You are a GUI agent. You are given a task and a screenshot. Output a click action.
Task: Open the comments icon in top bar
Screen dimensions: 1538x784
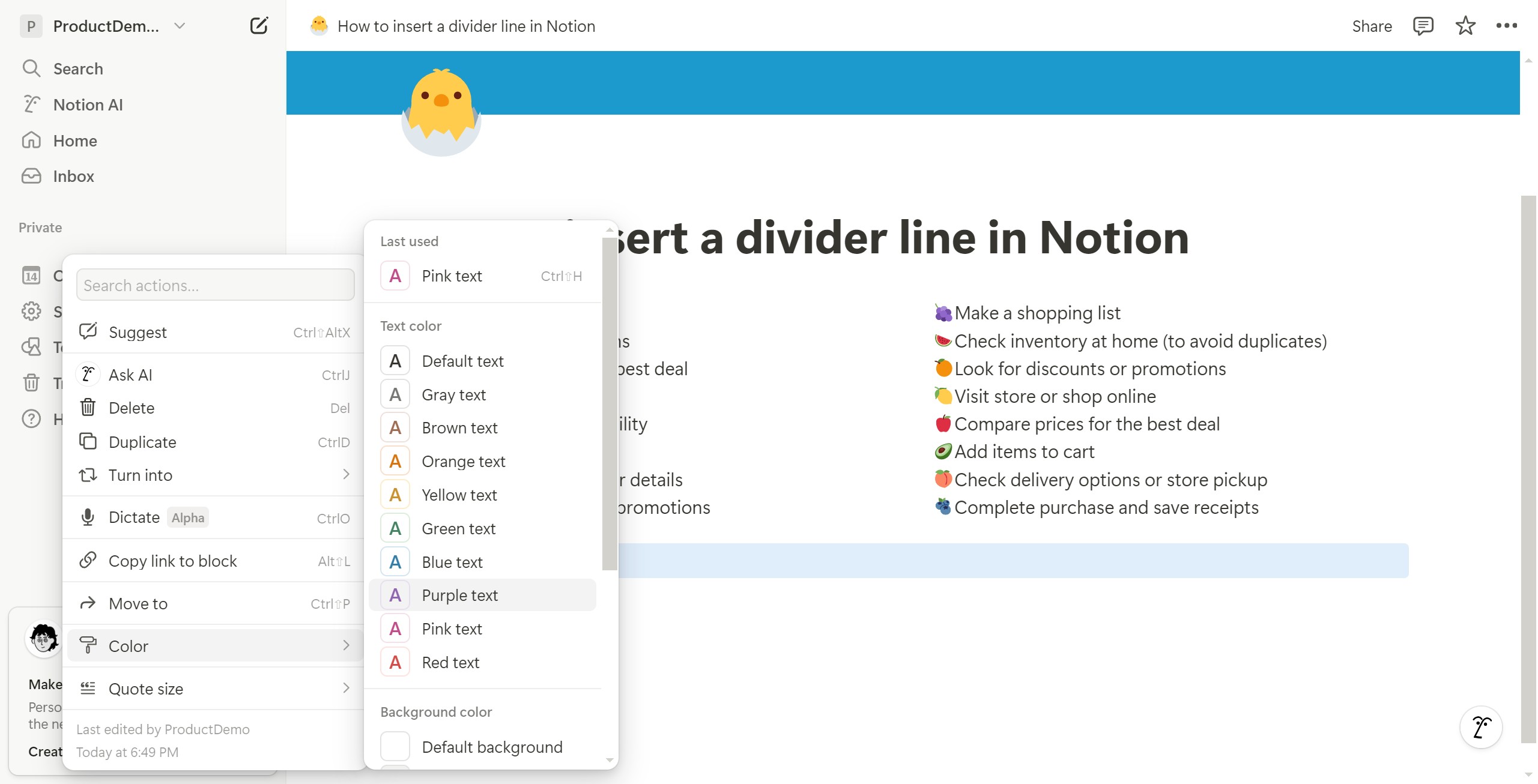click(x=1423, y=26)
